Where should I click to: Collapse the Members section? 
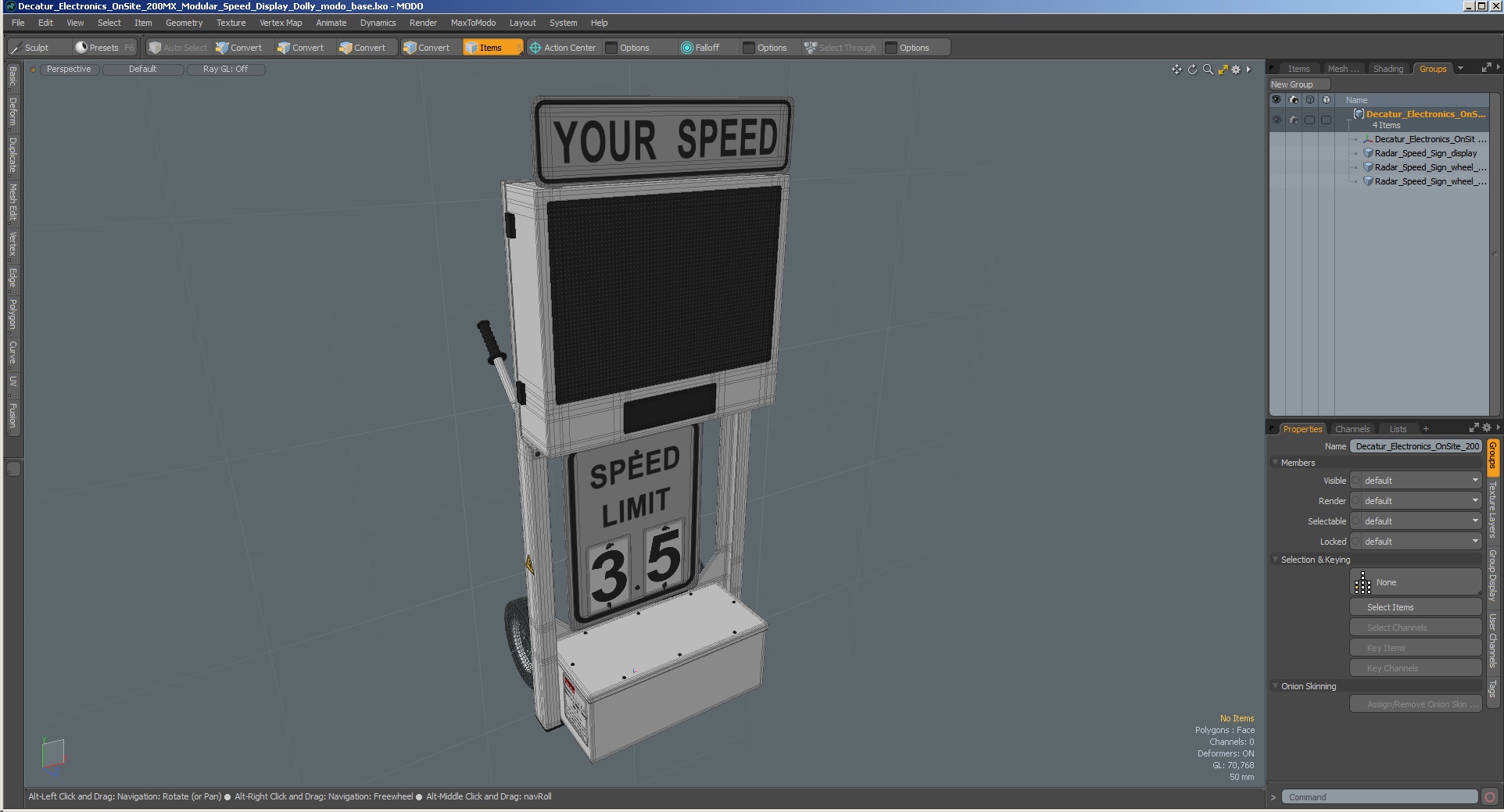[x=1275, y=463]
